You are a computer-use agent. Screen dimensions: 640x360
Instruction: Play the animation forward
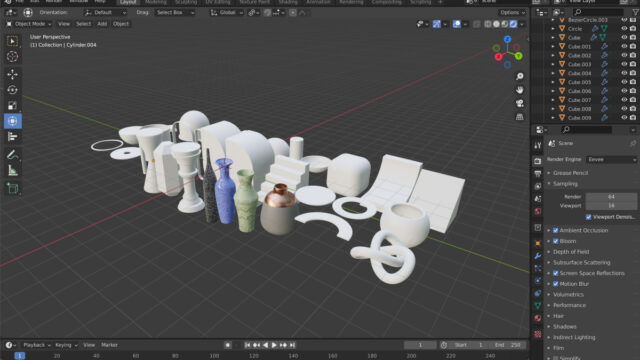[x=274, y=345]
